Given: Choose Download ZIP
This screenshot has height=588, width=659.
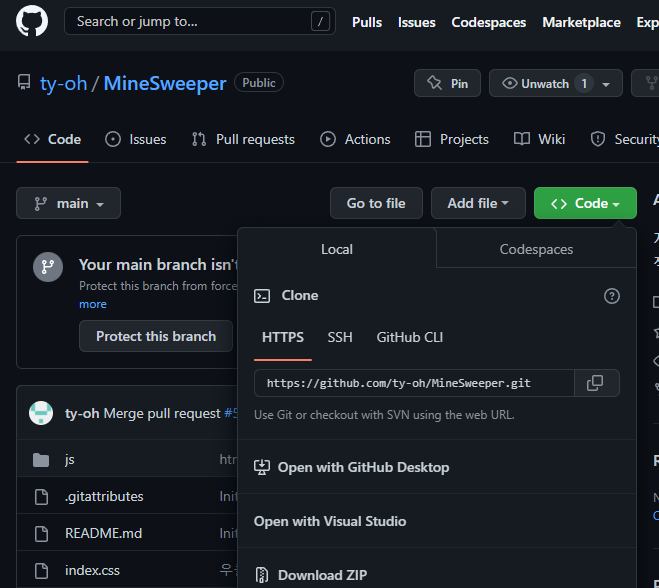Looking at the screenshot, I should click(437, 570).
